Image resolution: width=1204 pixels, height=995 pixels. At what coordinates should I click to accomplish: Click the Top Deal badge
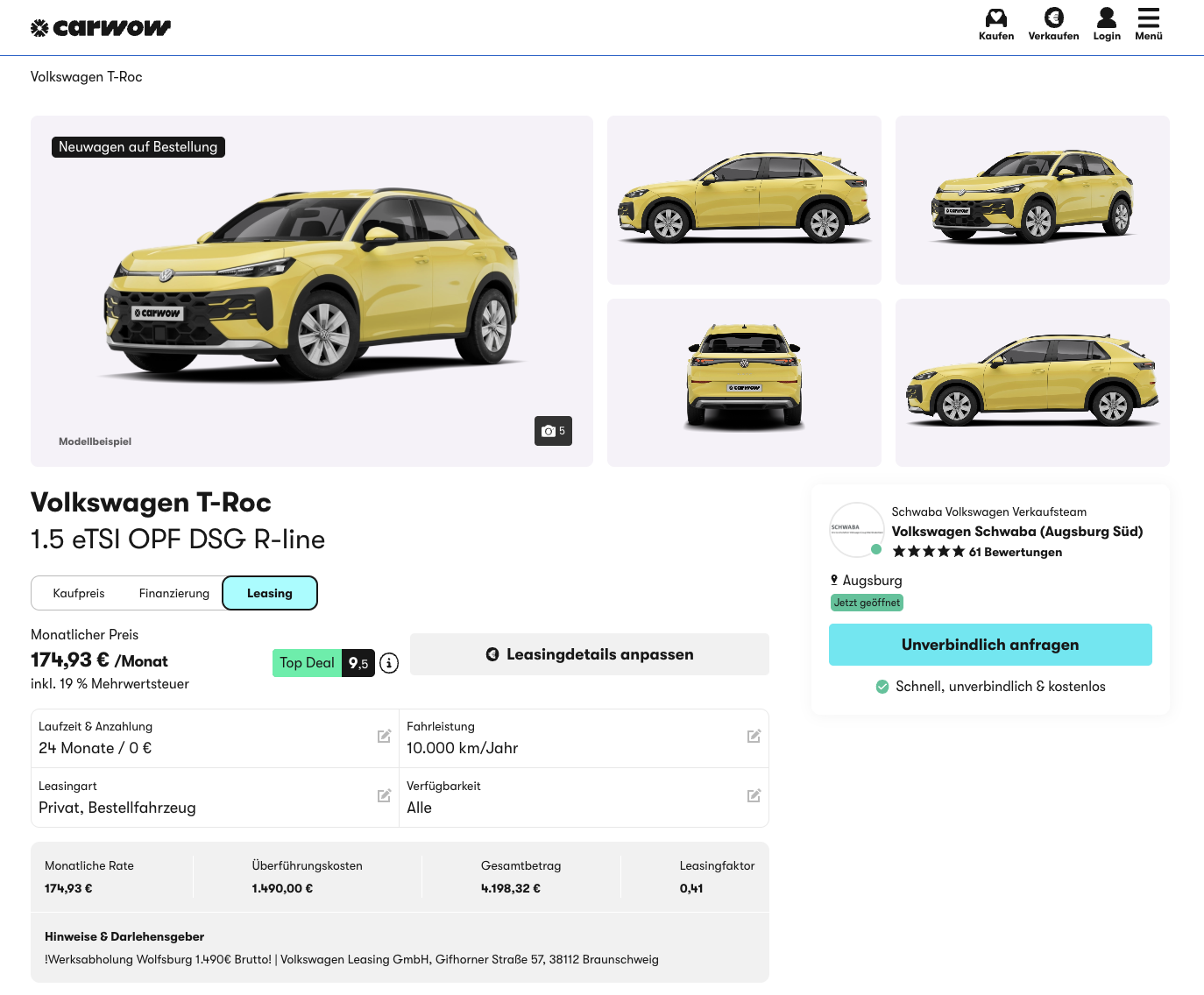(x=323, y=663)
